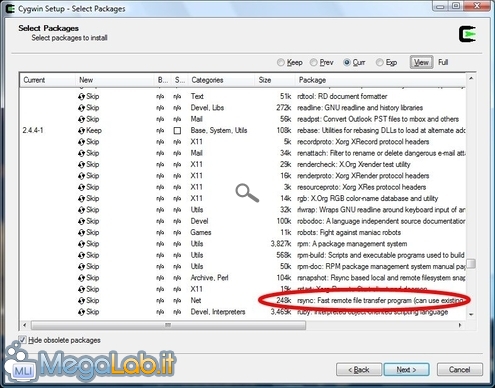
Task: Click the robots package description
Action: 349,233
